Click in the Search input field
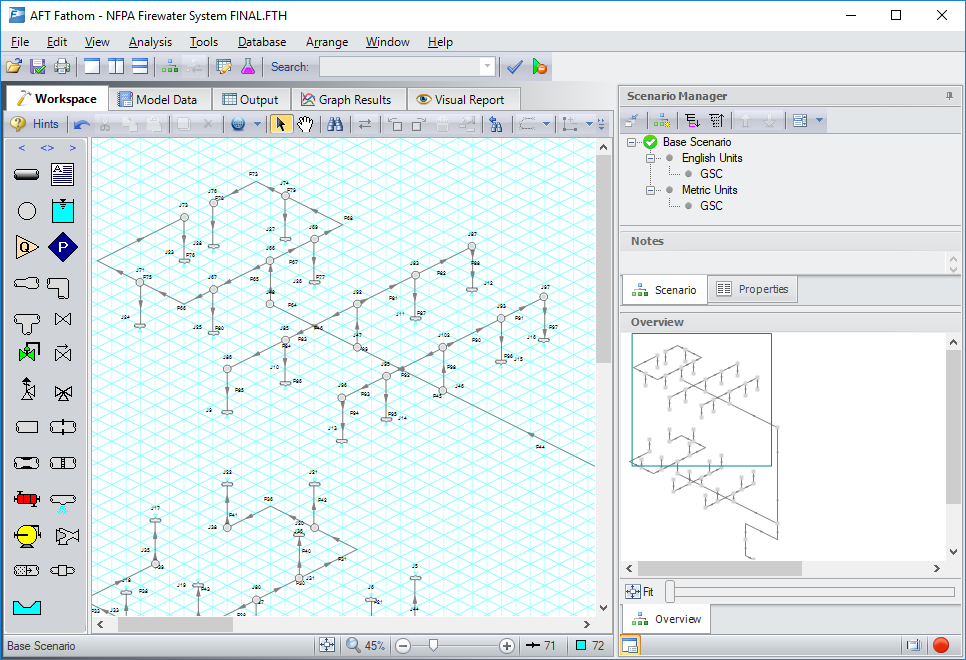966x660 pixels. (x=400, y=67)
